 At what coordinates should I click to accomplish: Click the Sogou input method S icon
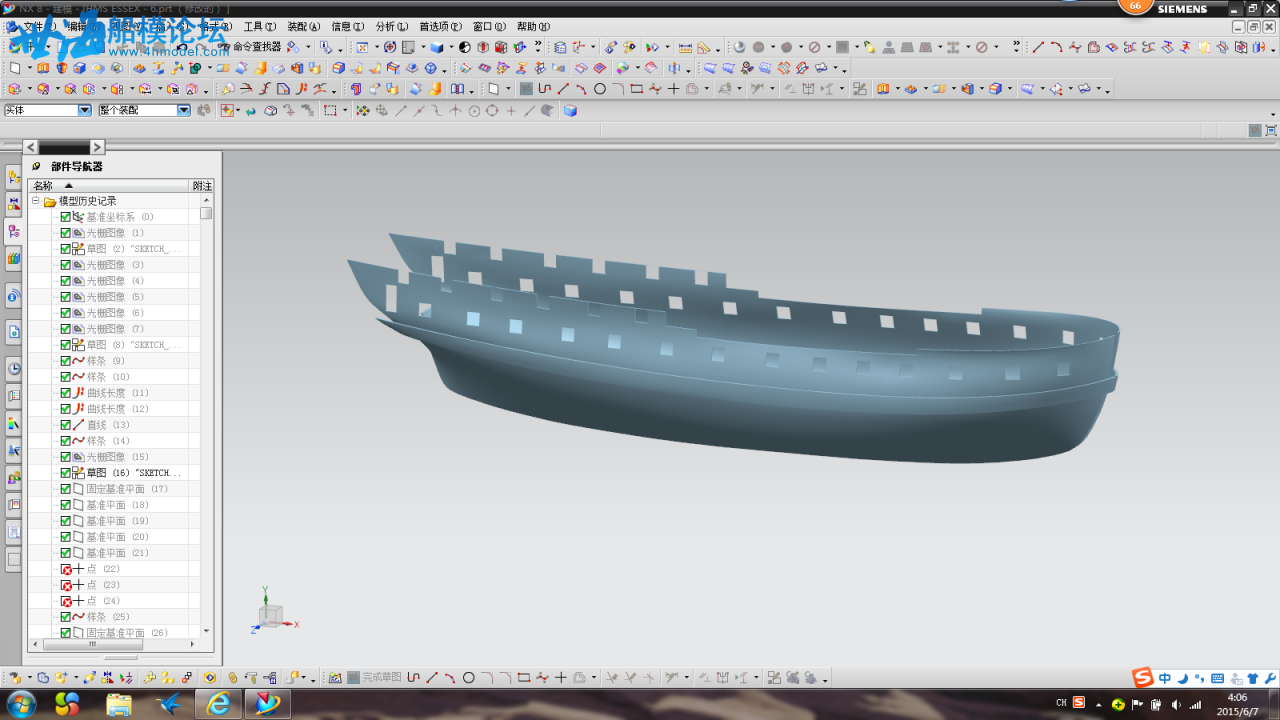pos(1143,678)
